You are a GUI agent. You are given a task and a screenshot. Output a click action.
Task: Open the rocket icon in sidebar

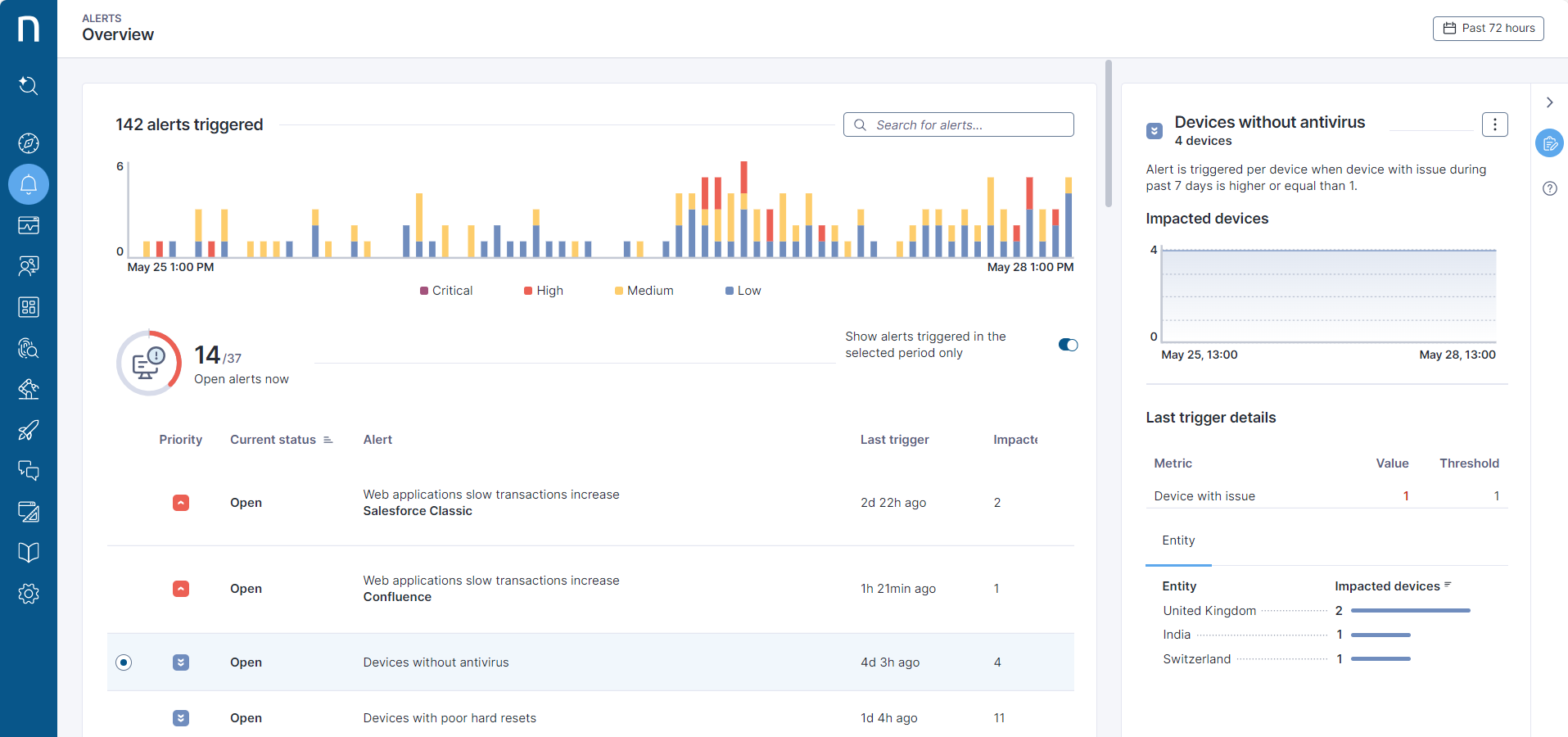(29, 430)
